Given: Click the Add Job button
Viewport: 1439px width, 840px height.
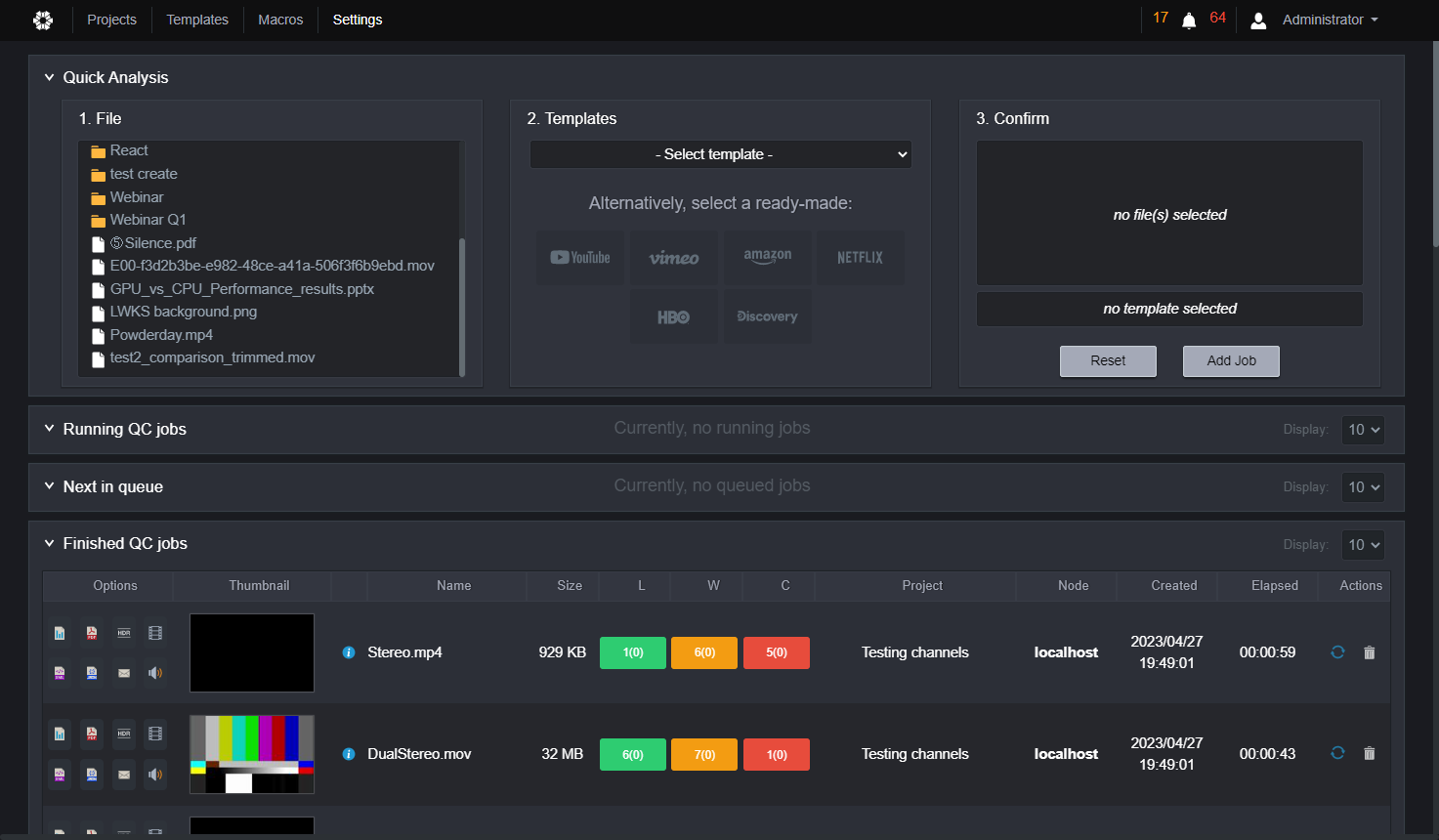Looking at the screenshot, I should point(1231,360).
